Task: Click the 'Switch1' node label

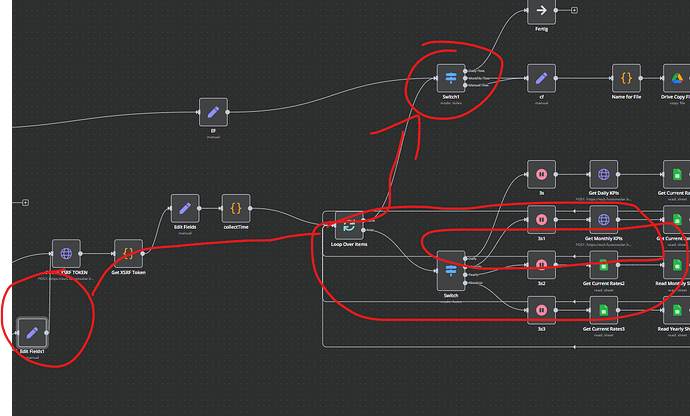Action: click(x=451, y=97)
